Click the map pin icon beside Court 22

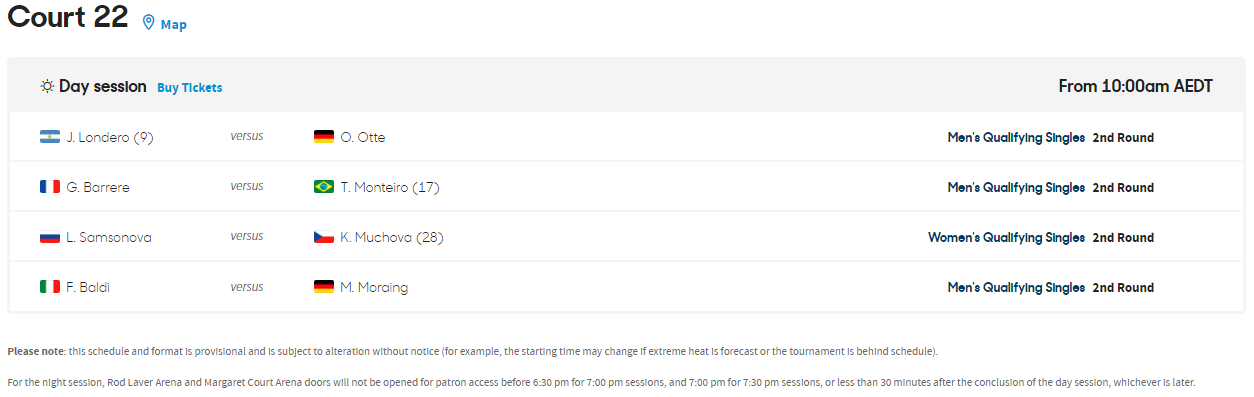(x=149, y=23)
